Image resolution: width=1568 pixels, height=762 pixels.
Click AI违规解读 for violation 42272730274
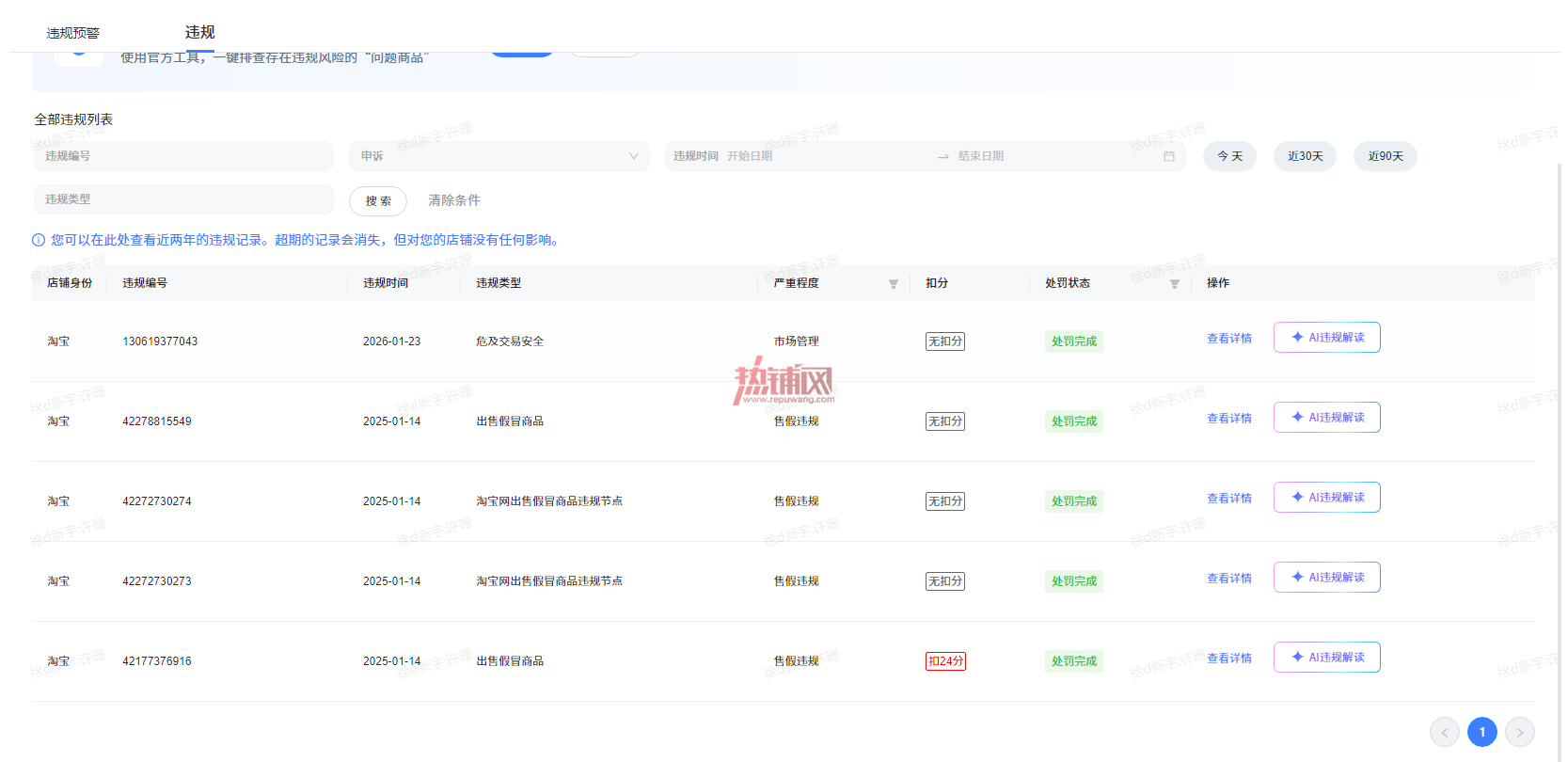pos(1327,498)
